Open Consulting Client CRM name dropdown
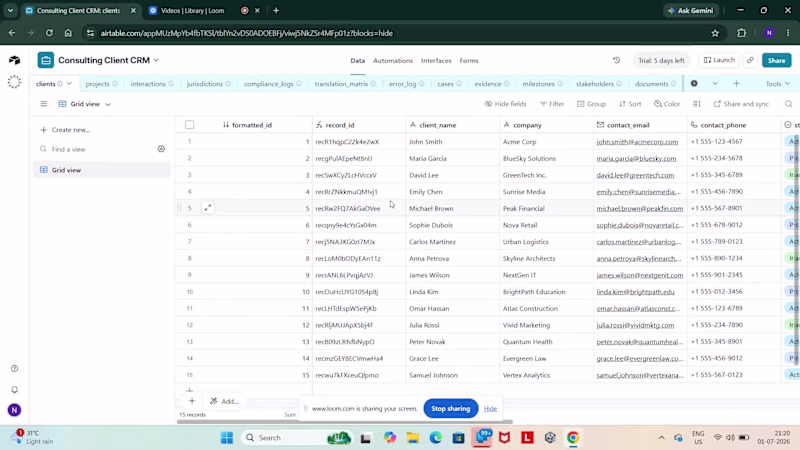800x450 pixels. (156, 60)
